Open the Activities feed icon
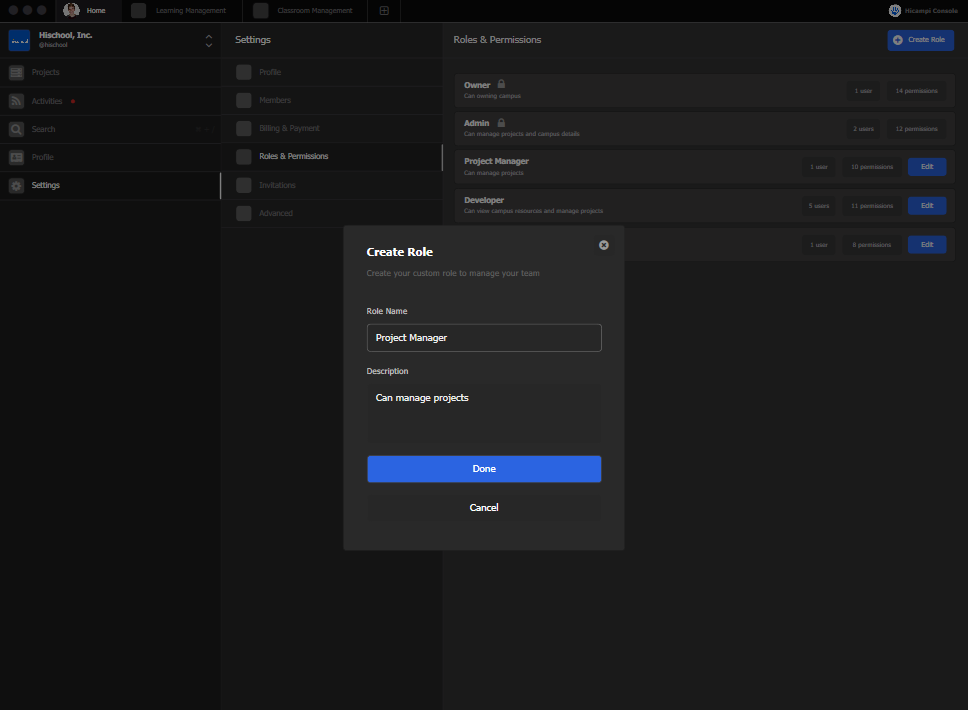This screenshot has width=968, height=710. [16, 101]
